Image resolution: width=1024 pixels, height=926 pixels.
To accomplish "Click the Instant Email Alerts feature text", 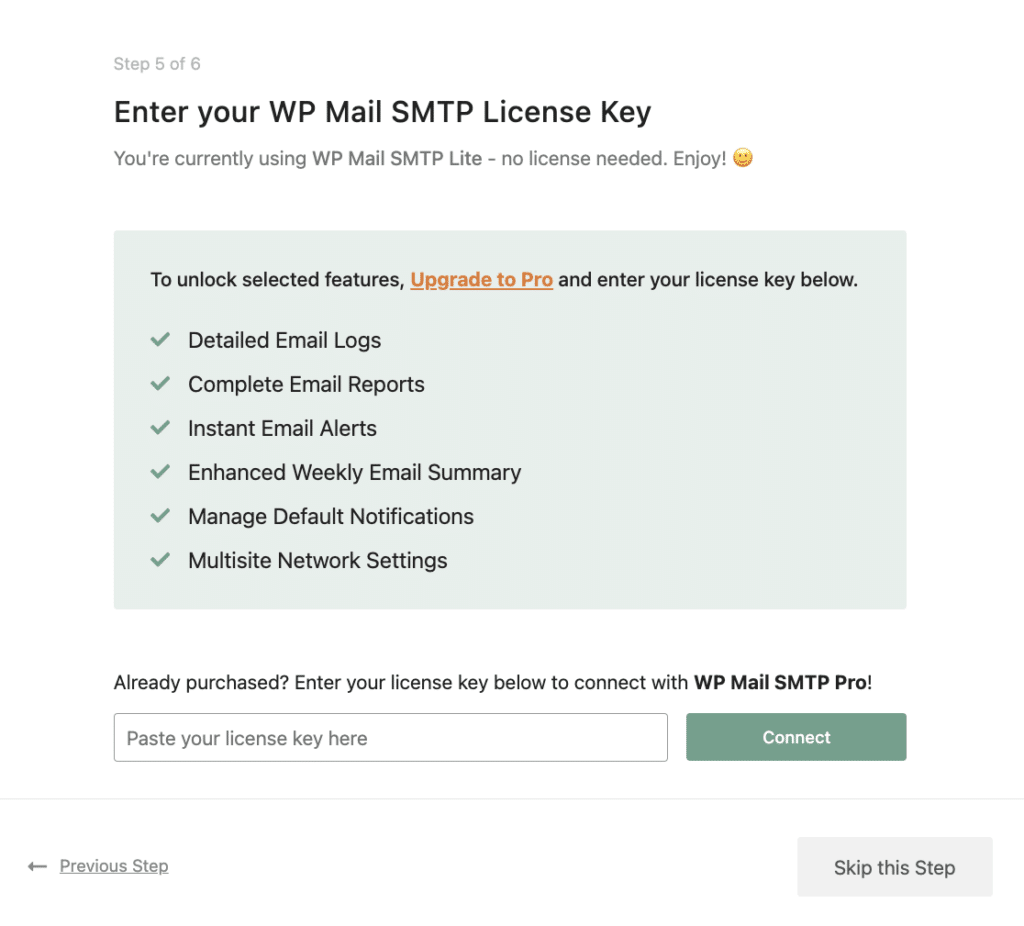I will 282,428.
